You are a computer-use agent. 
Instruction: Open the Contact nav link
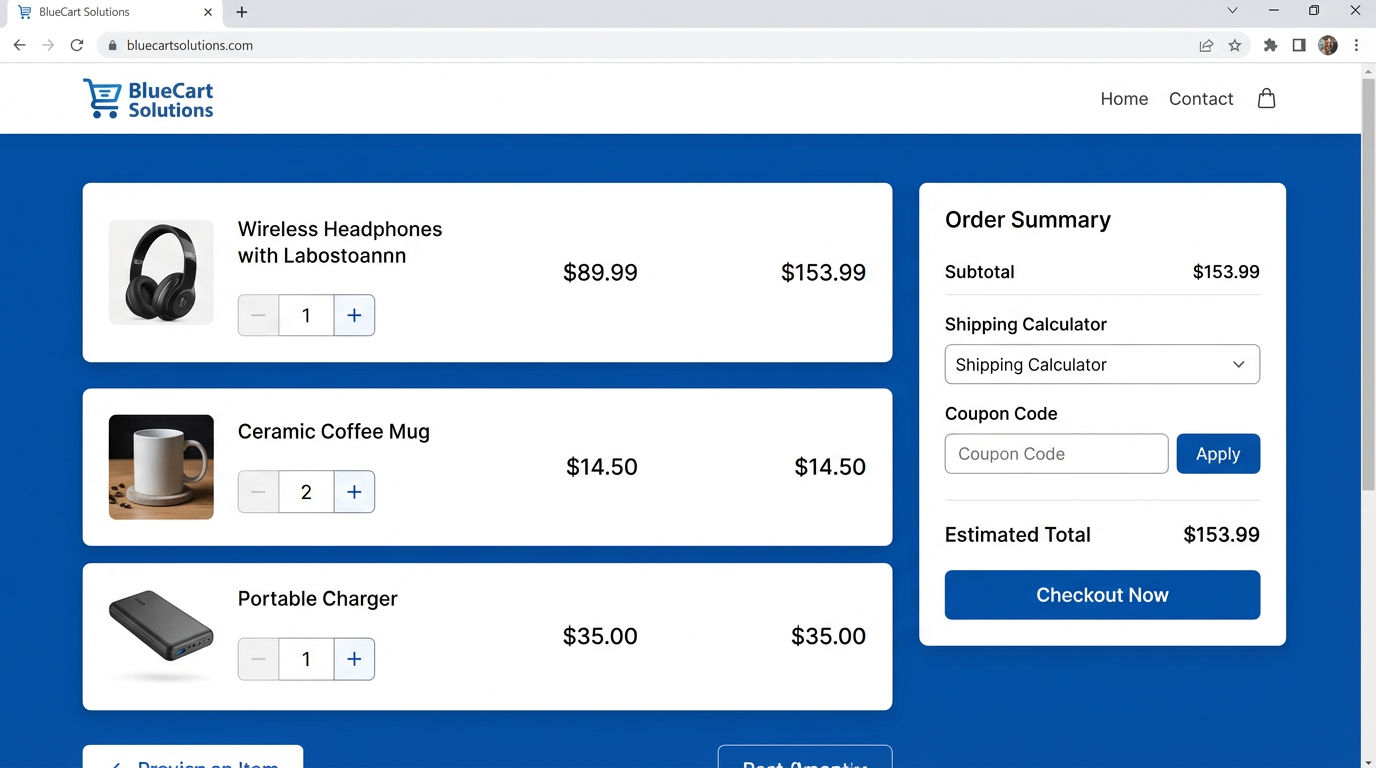pyautogui.click(x=1200, y=99)
